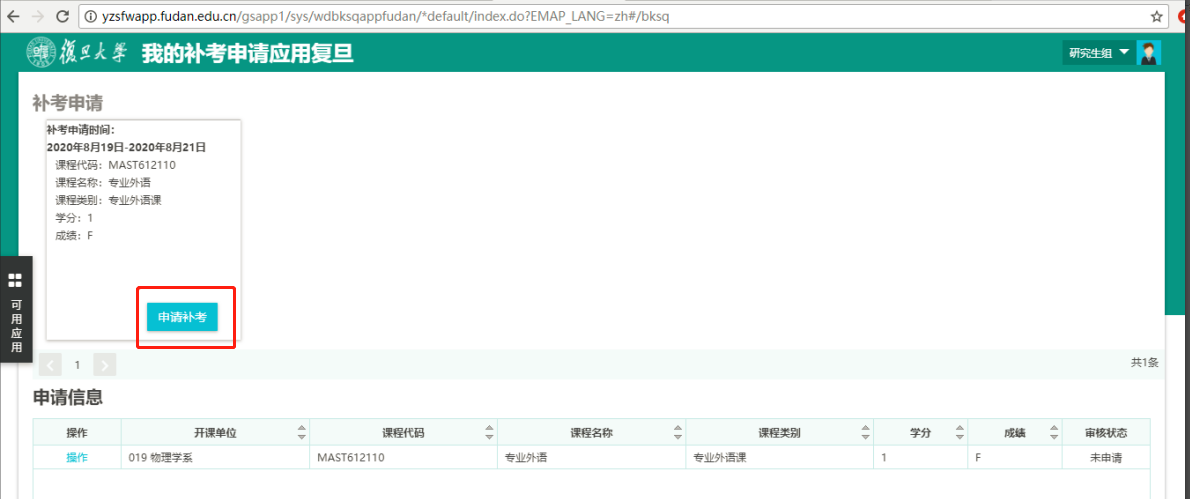This screenshot has height=499, width=1190.
Task: Sort the table by 开课单位 column
Action: [302, 433]
